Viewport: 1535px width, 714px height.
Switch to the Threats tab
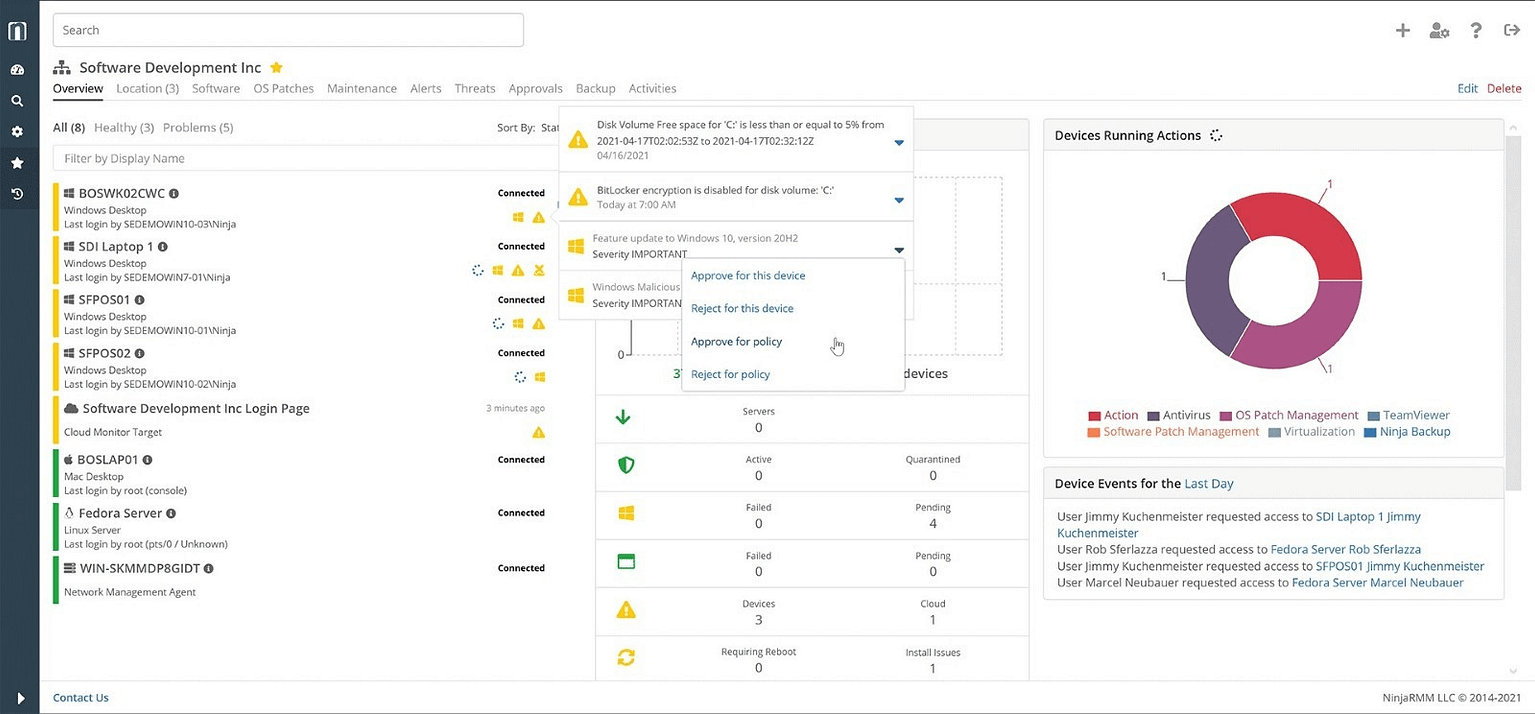(x=474, y=88)
